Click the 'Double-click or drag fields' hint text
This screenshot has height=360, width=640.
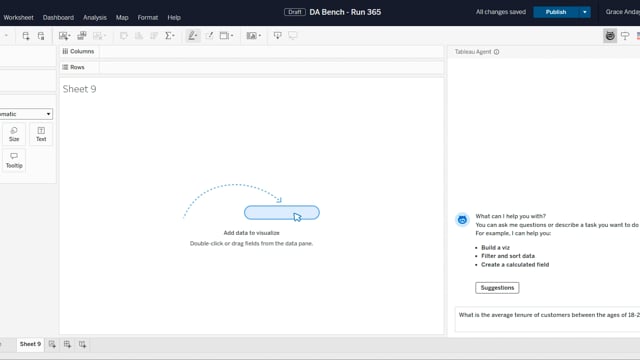coord(251,243)
